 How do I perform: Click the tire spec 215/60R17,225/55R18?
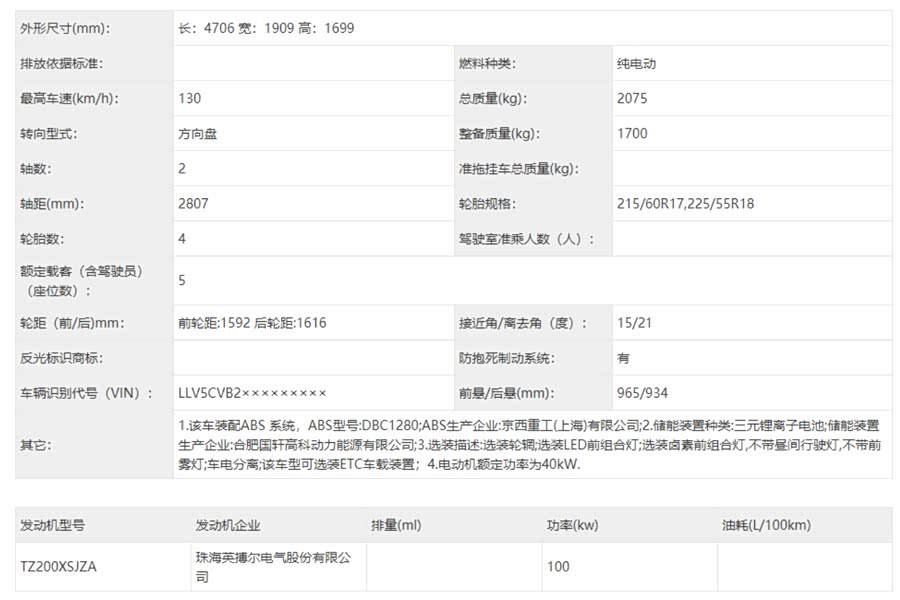(686, 203)
